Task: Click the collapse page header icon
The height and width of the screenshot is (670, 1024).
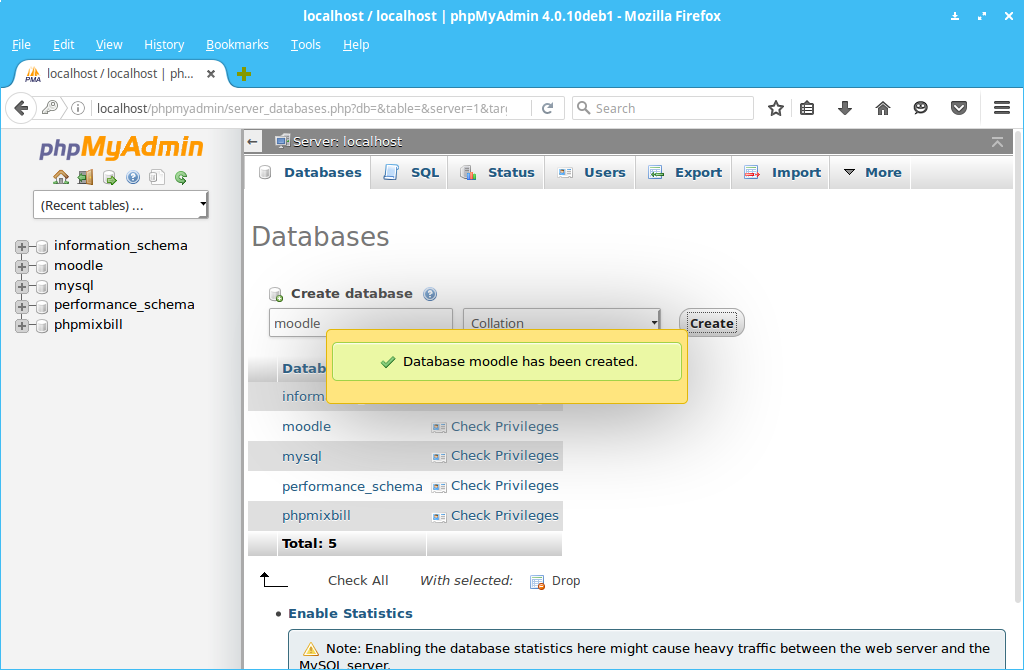Action: pos(997,142)
